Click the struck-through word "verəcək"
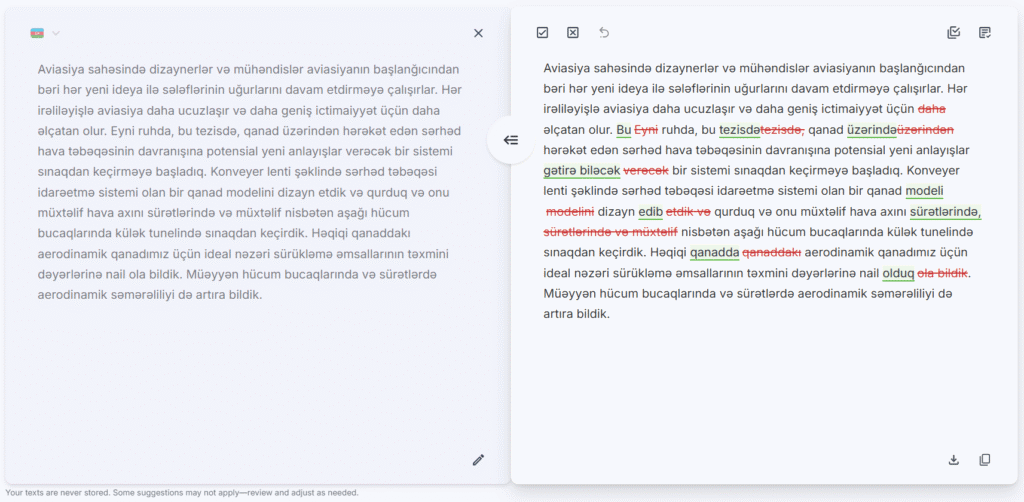 tap(645, 171)
